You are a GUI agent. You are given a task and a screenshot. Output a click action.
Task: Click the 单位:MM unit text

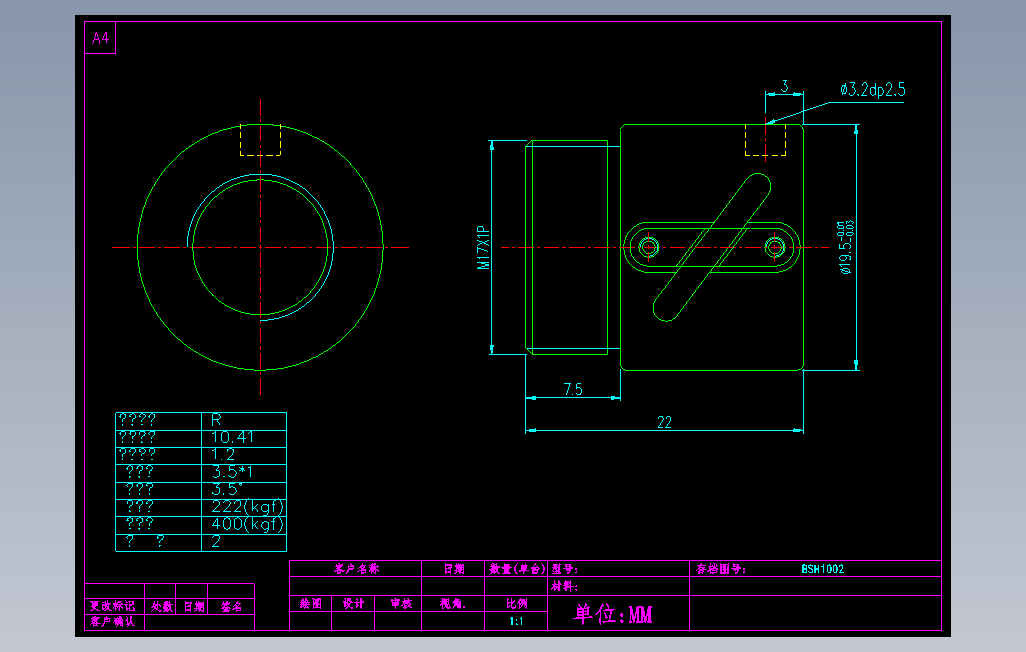point(613,614)
